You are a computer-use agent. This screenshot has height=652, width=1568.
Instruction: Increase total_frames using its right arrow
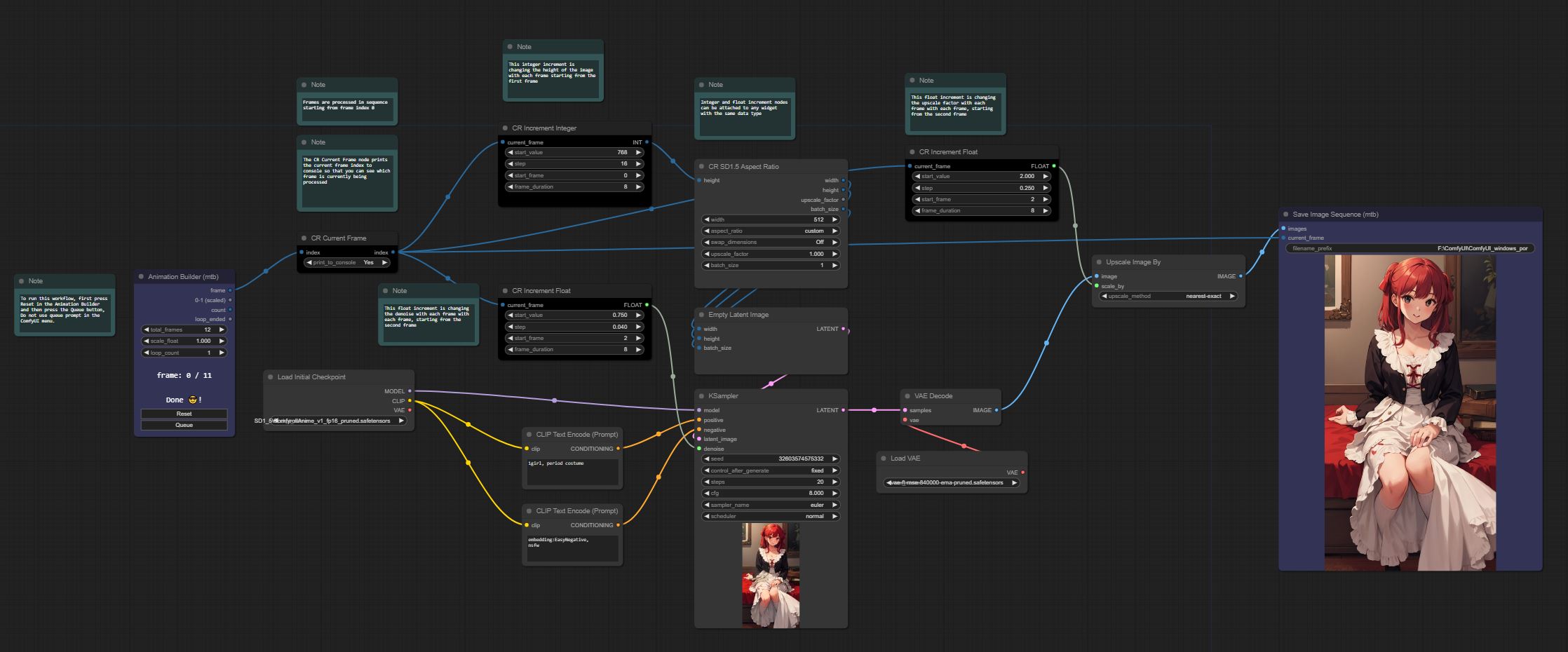(222, 330)
